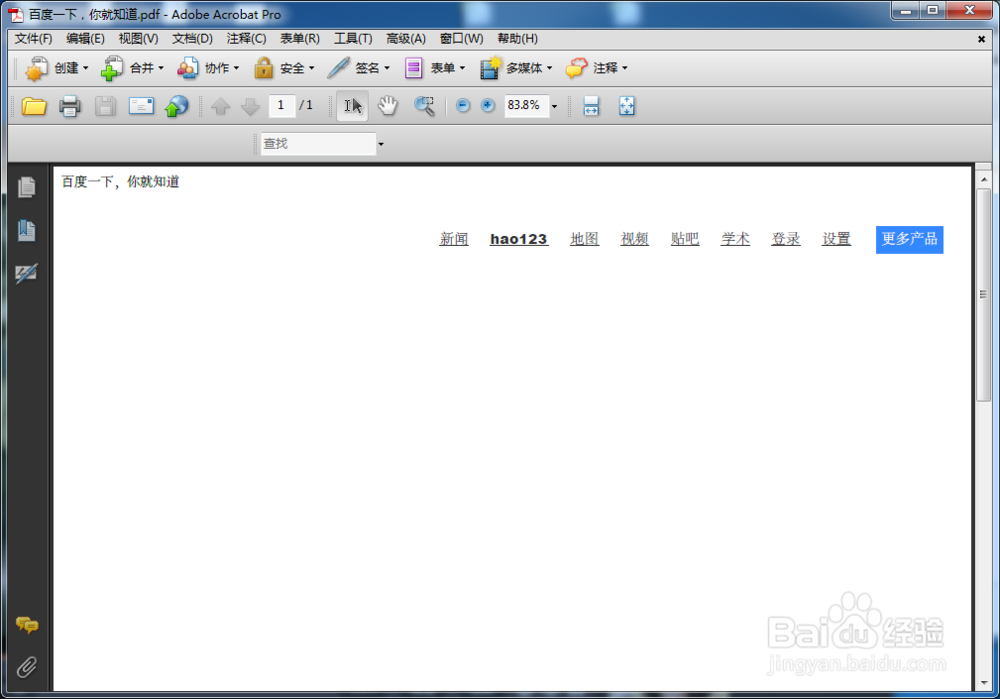
Task: Open the 表单(R) menu
Action: (x=300, y=39)
